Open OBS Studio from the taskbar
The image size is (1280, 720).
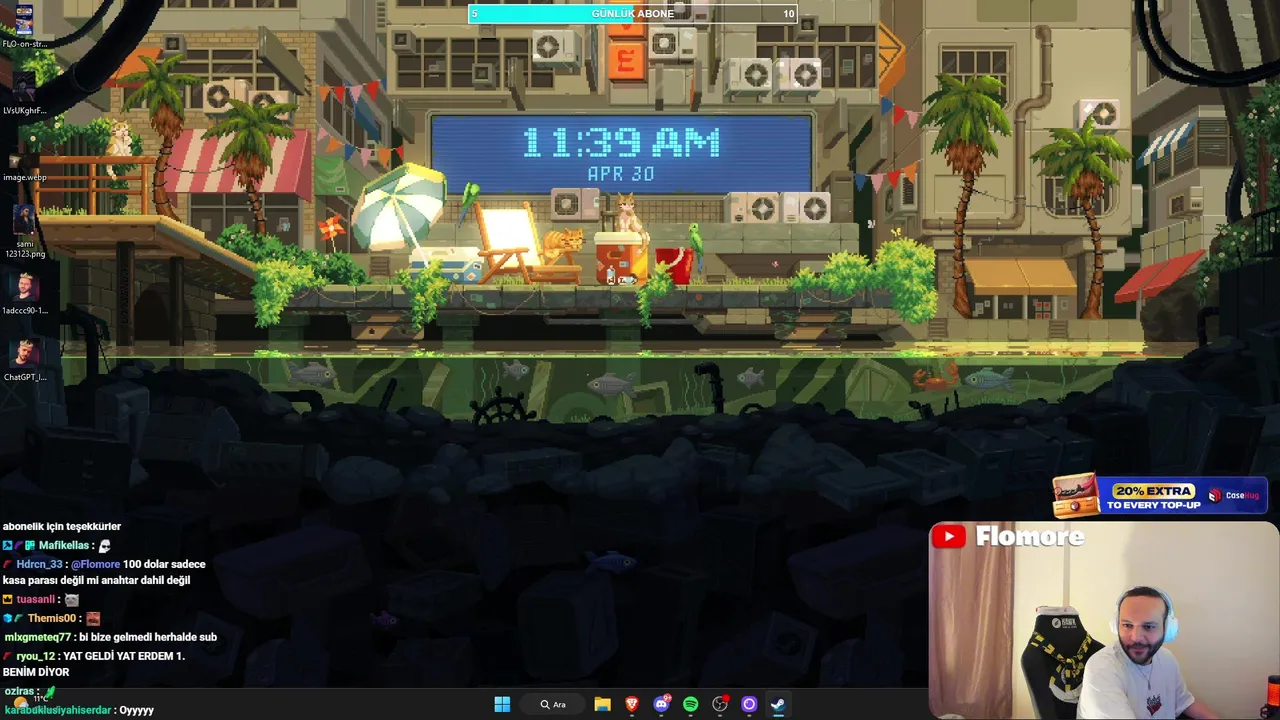tap(719, 704)
